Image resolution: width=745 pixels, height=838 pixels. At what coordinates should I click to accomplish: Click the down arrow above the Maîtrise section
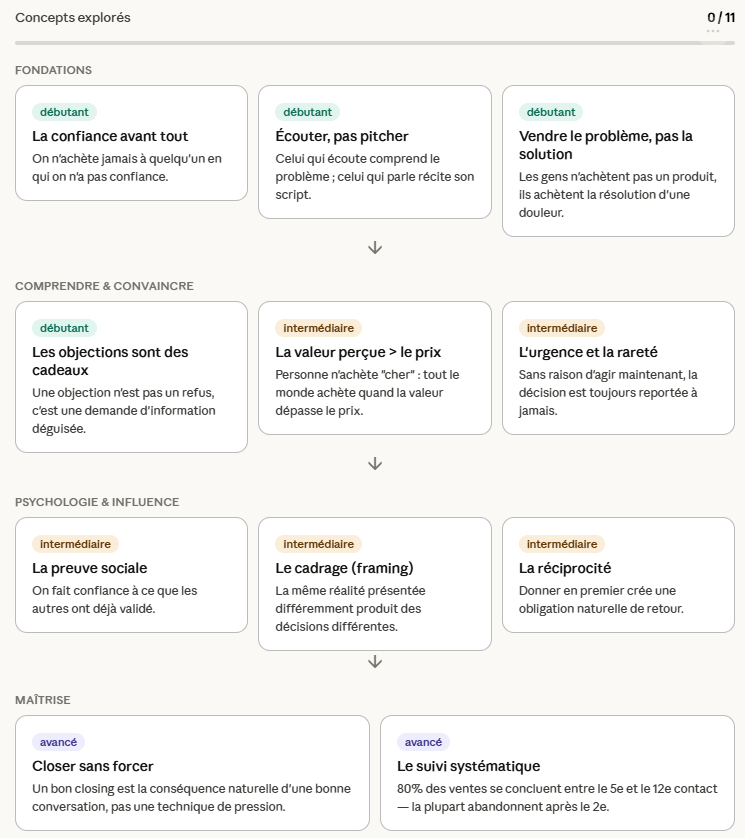pyautogui.click(x=375, y=662)
